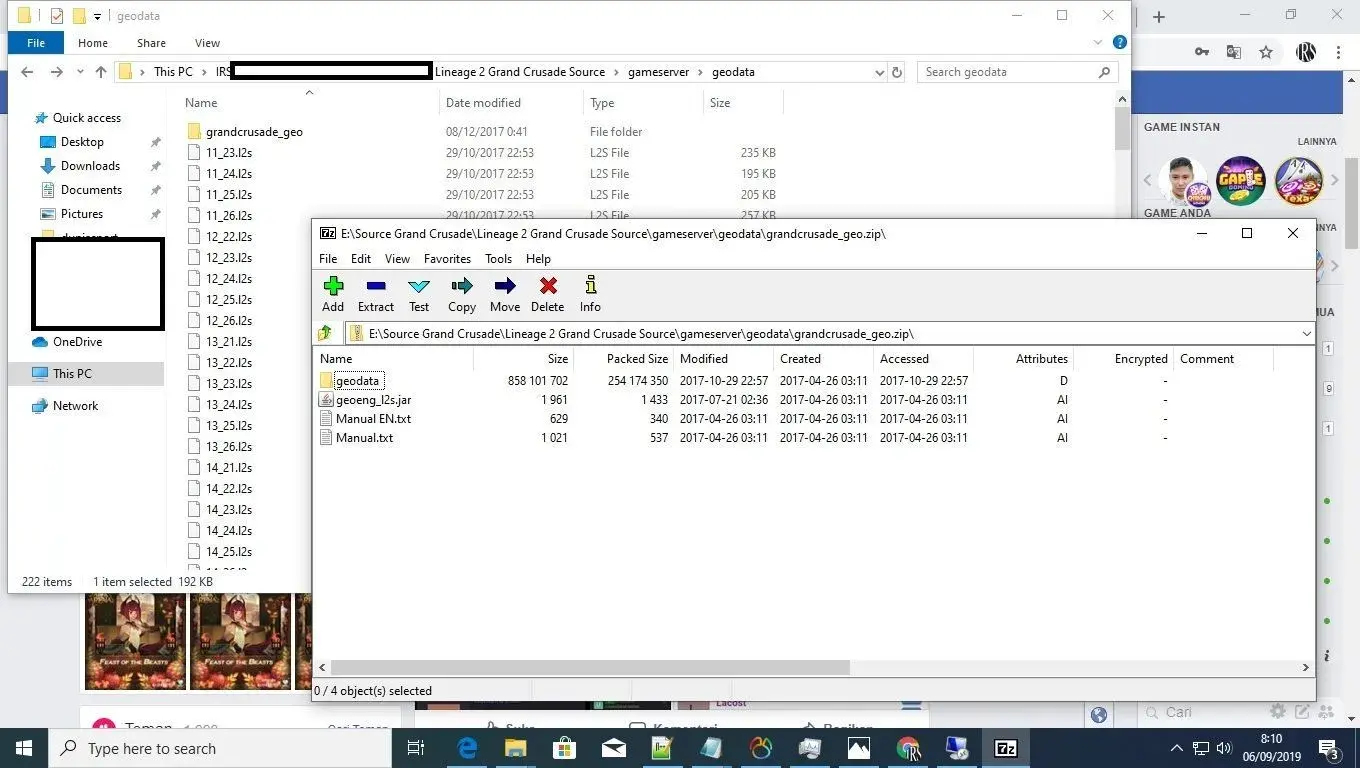
Task: Select the Manual.txt file in 7-Zip
Action: (x=364, y=438)
